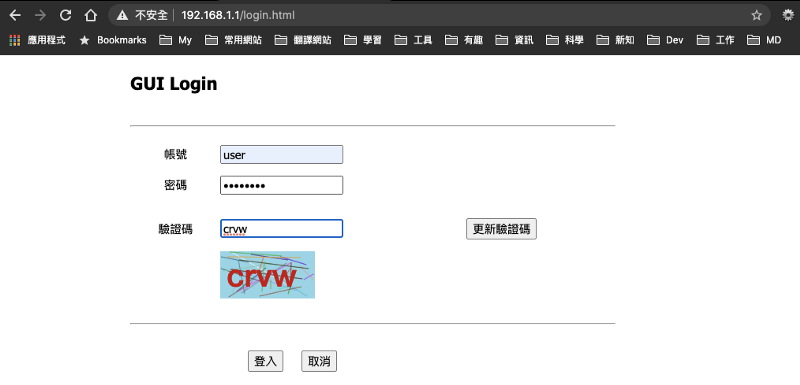Reload the login page
The width and height of the screenshot is (800, 385).
[x=65, y=15]
